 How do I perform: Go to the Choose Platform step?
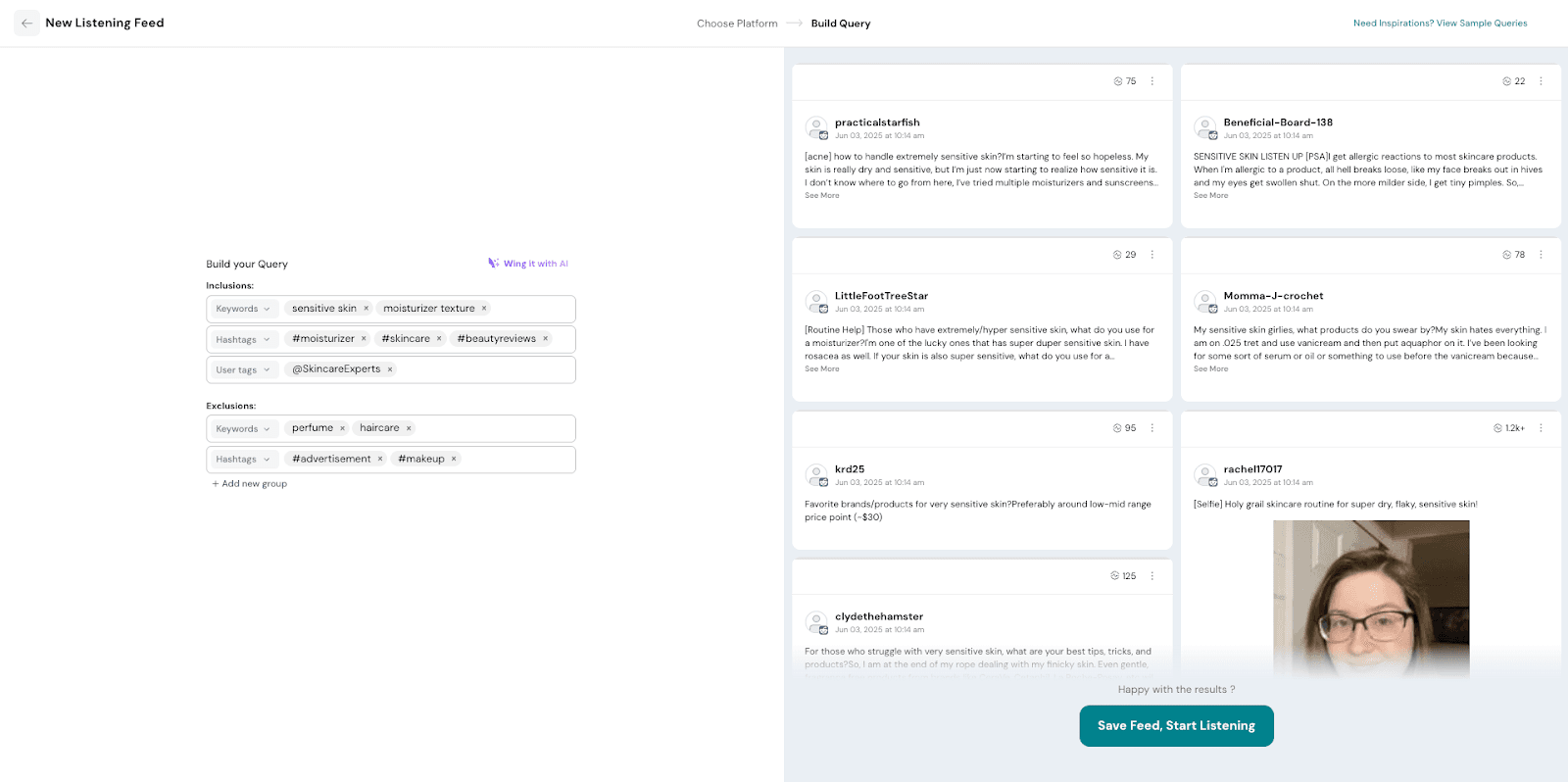(x=737, y=24)
